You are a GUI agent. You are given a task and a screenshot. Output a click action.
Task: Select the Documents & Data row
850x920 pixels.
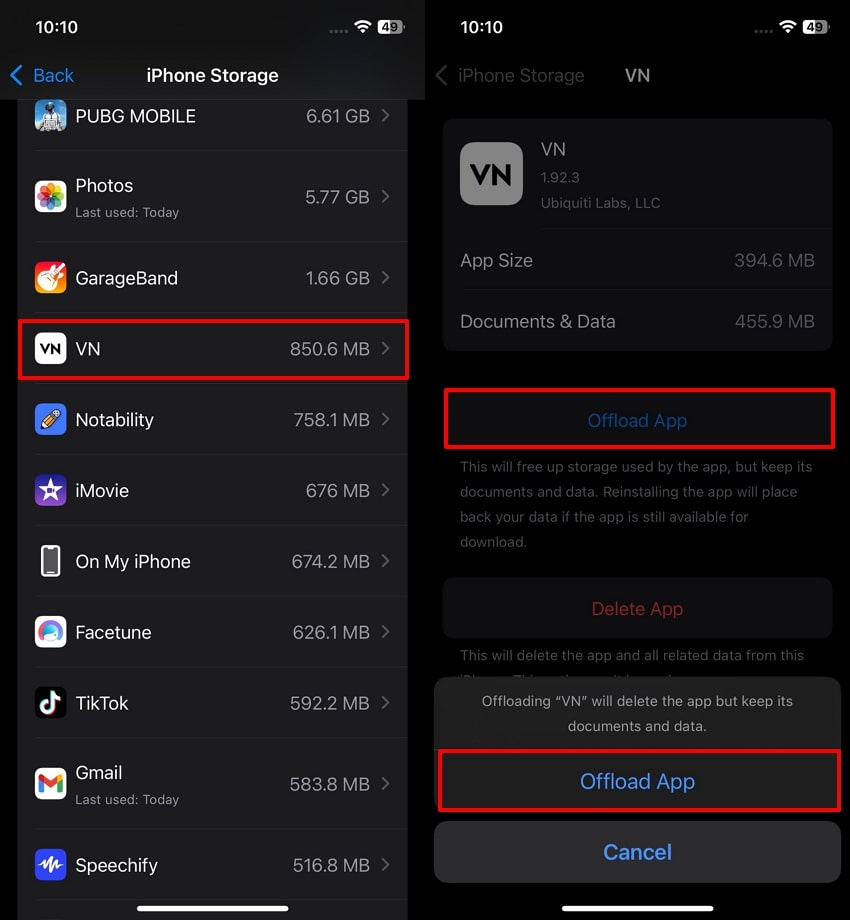click(638, 322)
